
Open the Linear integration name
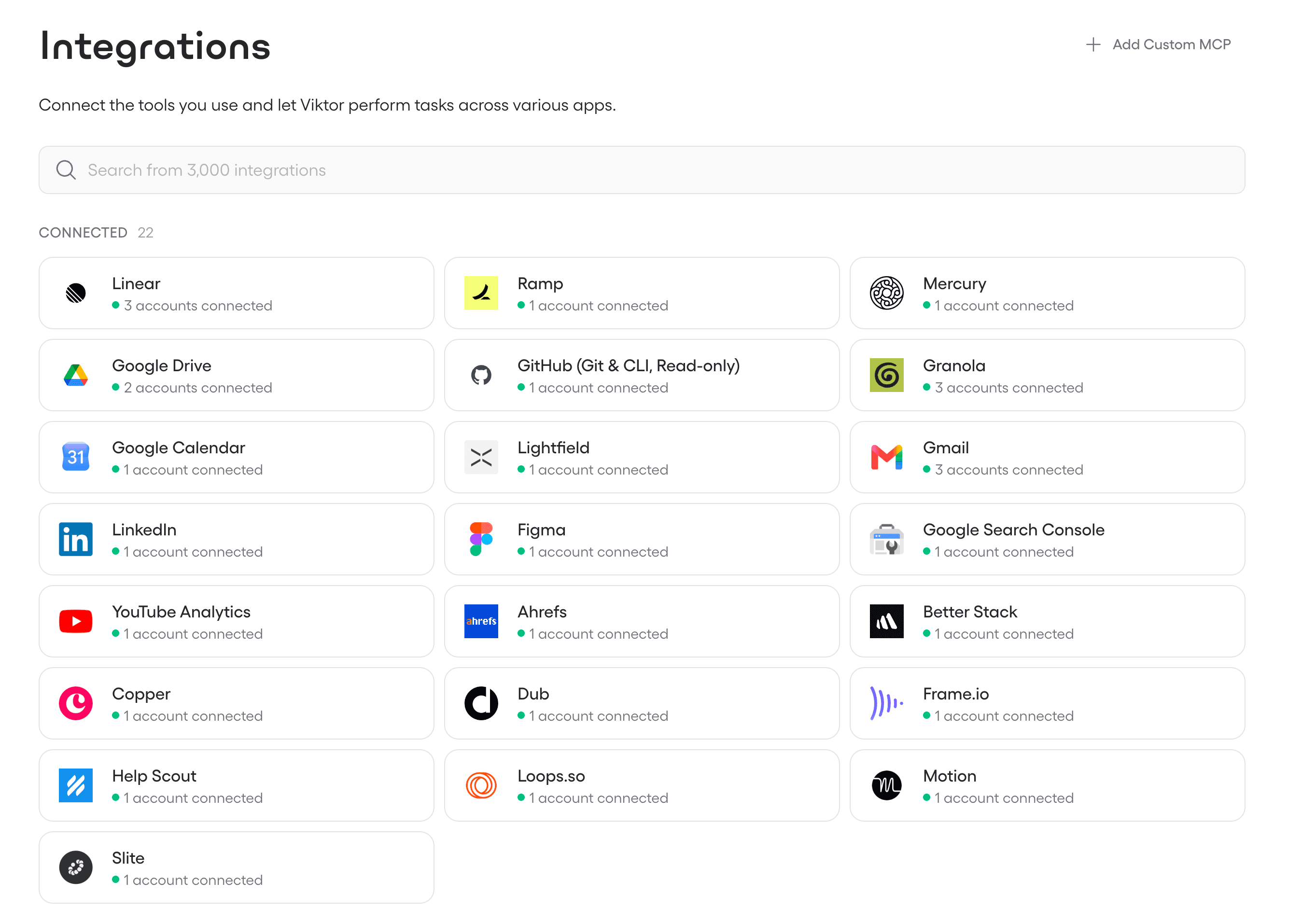pos(136,283)
